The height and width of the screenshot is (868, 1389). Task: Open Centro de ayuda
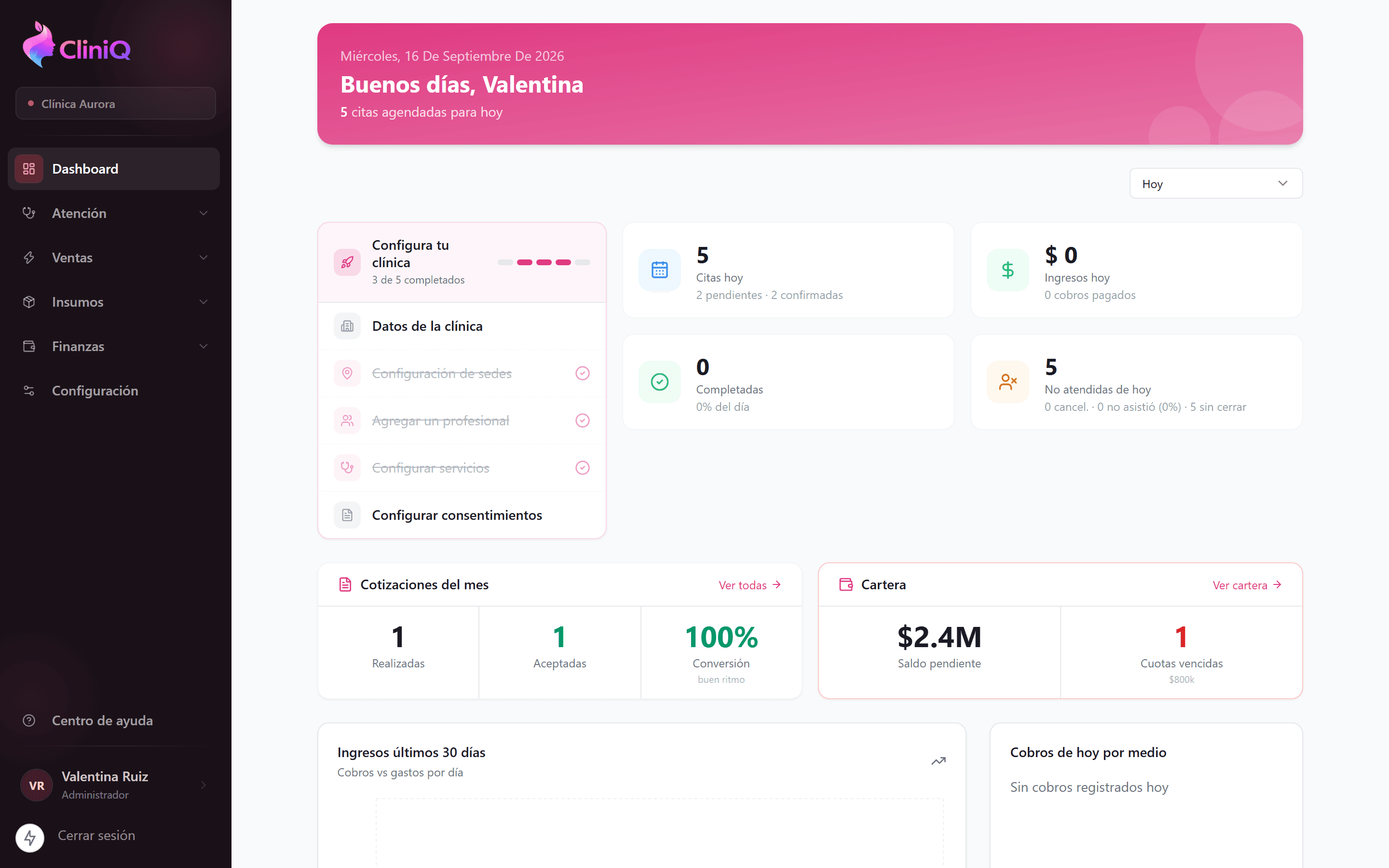114,720
